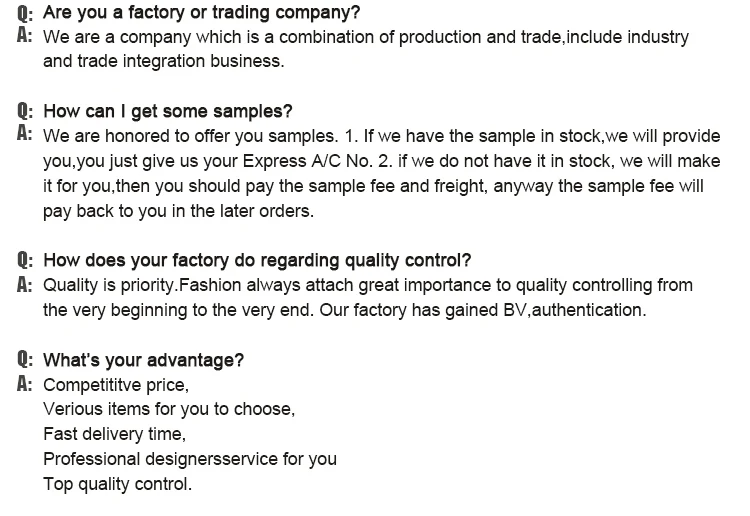Click the Q: marker before the factory question
The height and width of the screenshot is (516, 750).
pyautogui.click(x=26, y=13)
